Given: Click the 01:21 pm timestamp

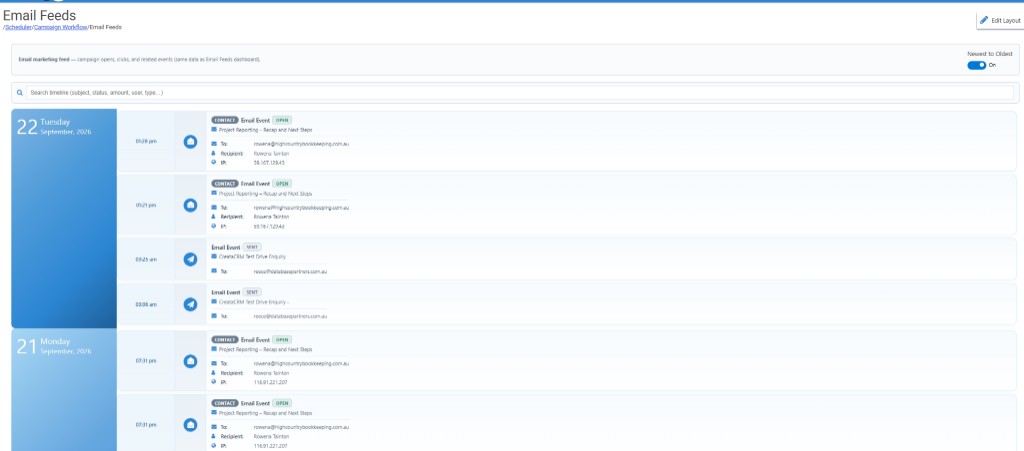Looking at the screenshot, I should pos(146,205).
